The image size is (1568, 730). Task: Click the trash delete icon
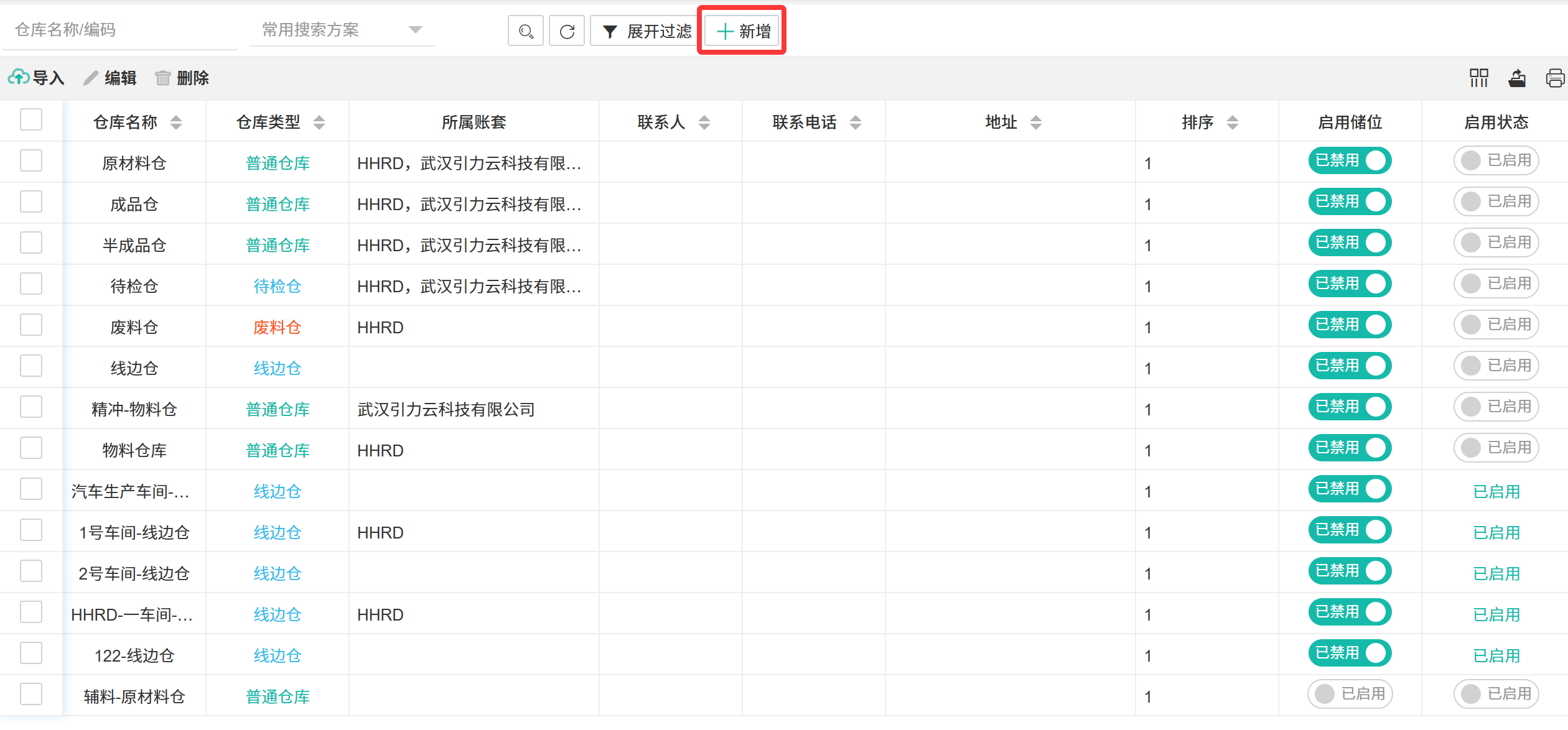[163, 78]
